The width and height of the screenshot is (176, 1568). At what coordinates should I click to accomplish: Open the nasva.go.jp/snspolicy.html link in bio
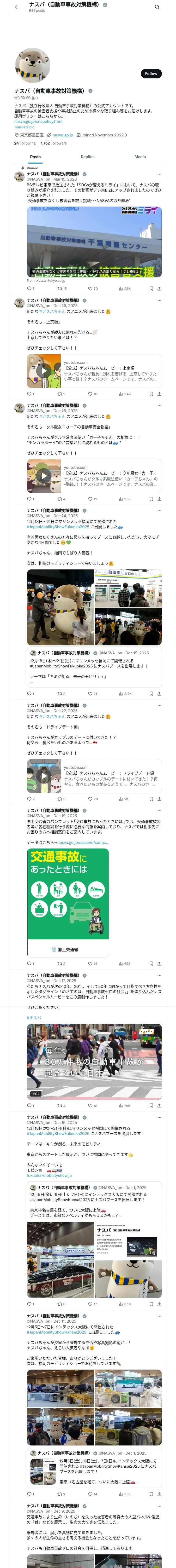[x=38, y=121]
